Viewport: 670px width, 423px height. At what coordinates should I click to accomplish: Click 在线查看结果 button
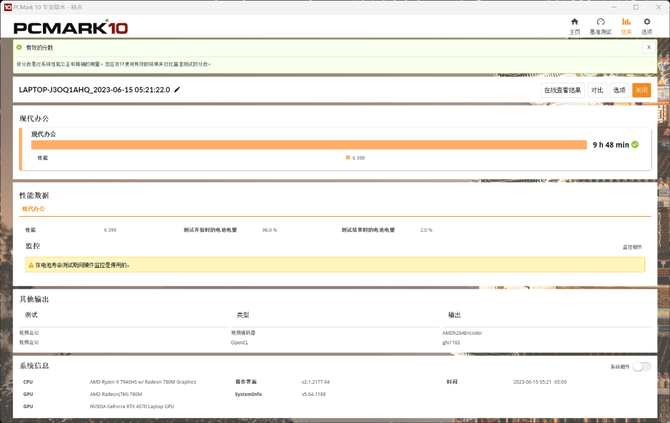click(562, 90)
